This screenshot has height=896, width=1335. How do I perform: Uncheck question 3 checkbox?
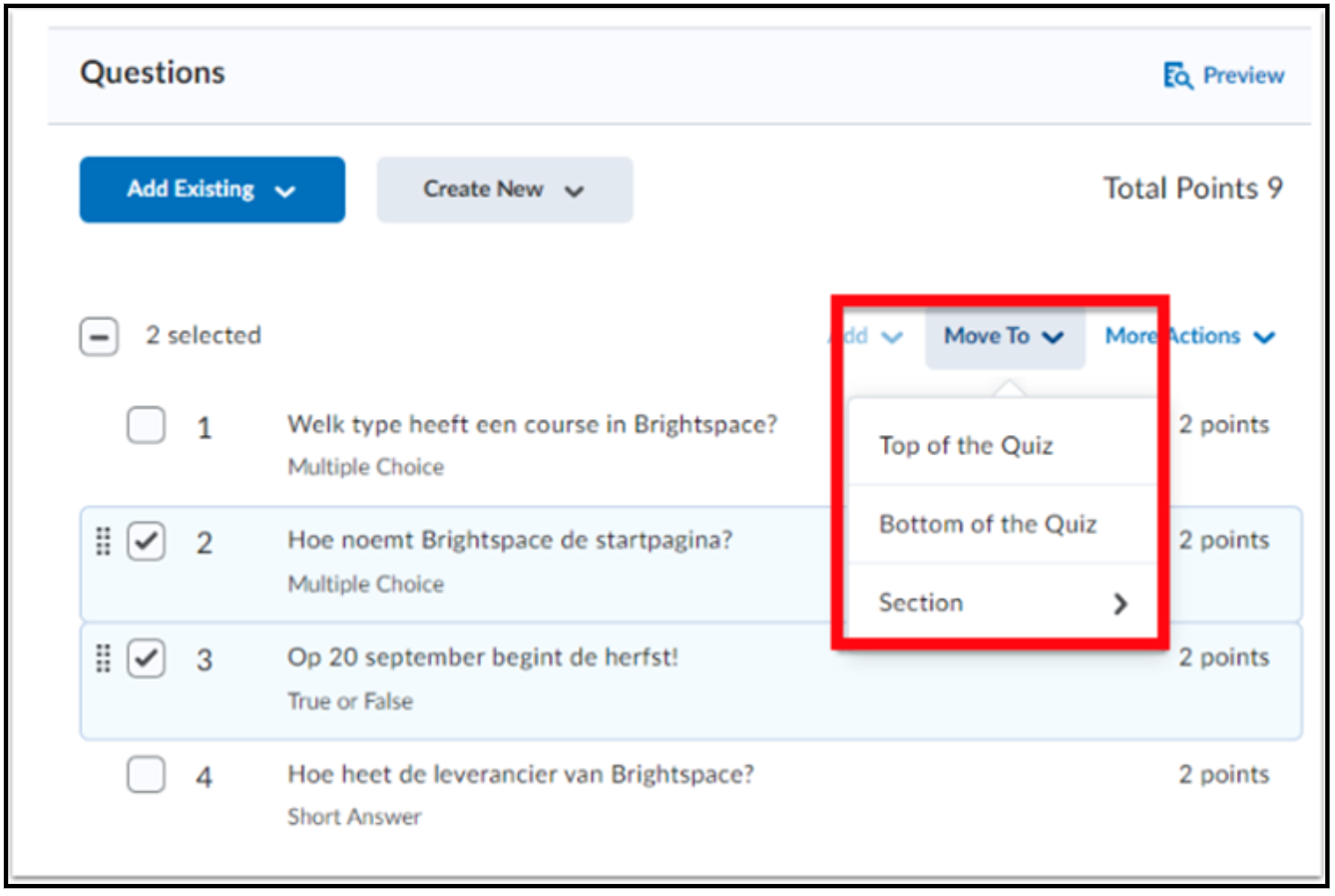146,658
